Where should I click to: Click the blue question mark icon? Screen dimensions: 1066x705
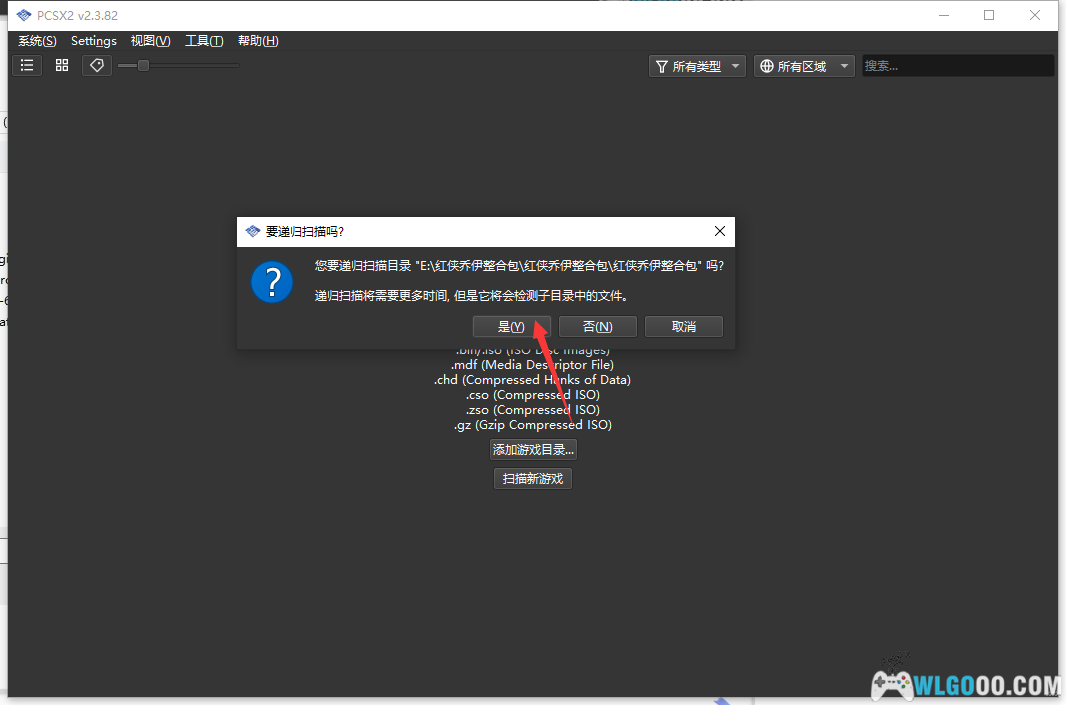pyautogui.click(x=272, y=283)
